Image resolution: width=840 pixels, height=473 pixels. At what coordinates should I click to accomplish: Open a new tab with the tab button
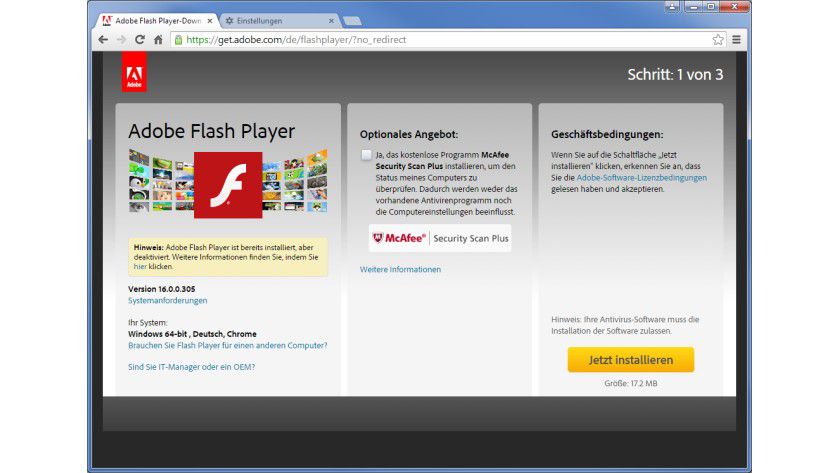[x=352, y=21]
